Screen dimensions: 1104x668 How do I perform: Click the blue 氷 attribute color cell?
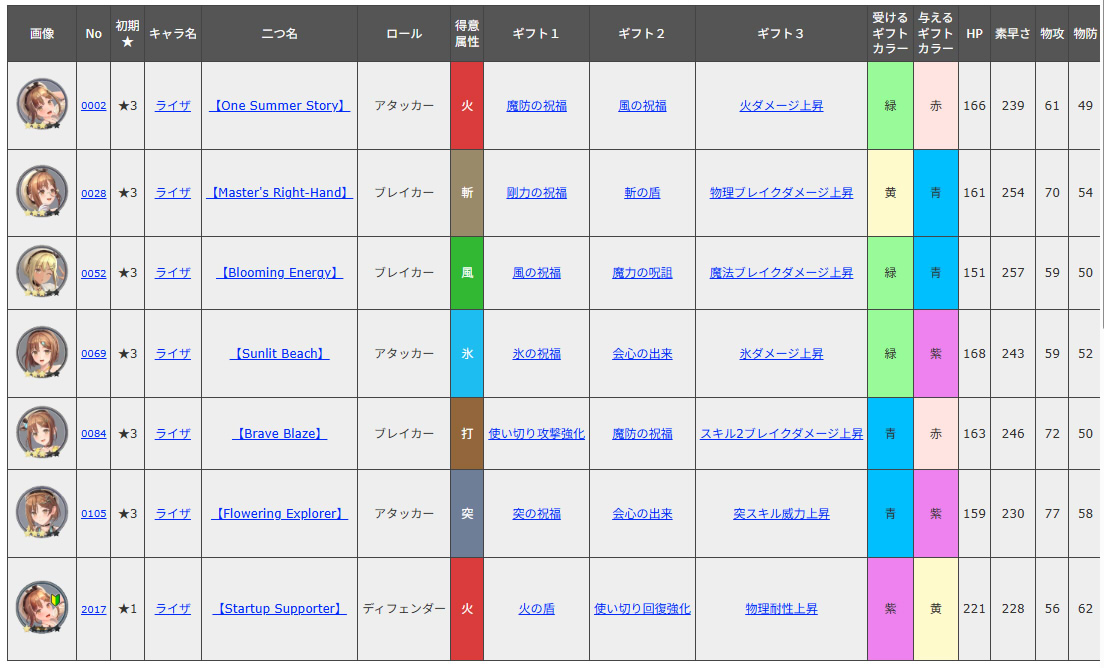click(467, 353)
